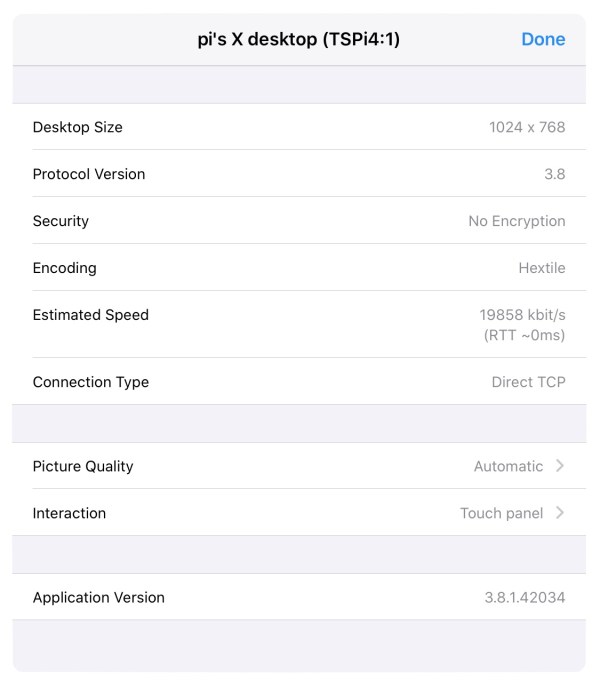Tap the Done button
Image resolution: width=600 pixels, height=690 pixels.
pyautogui.click(x=543, y=39)
